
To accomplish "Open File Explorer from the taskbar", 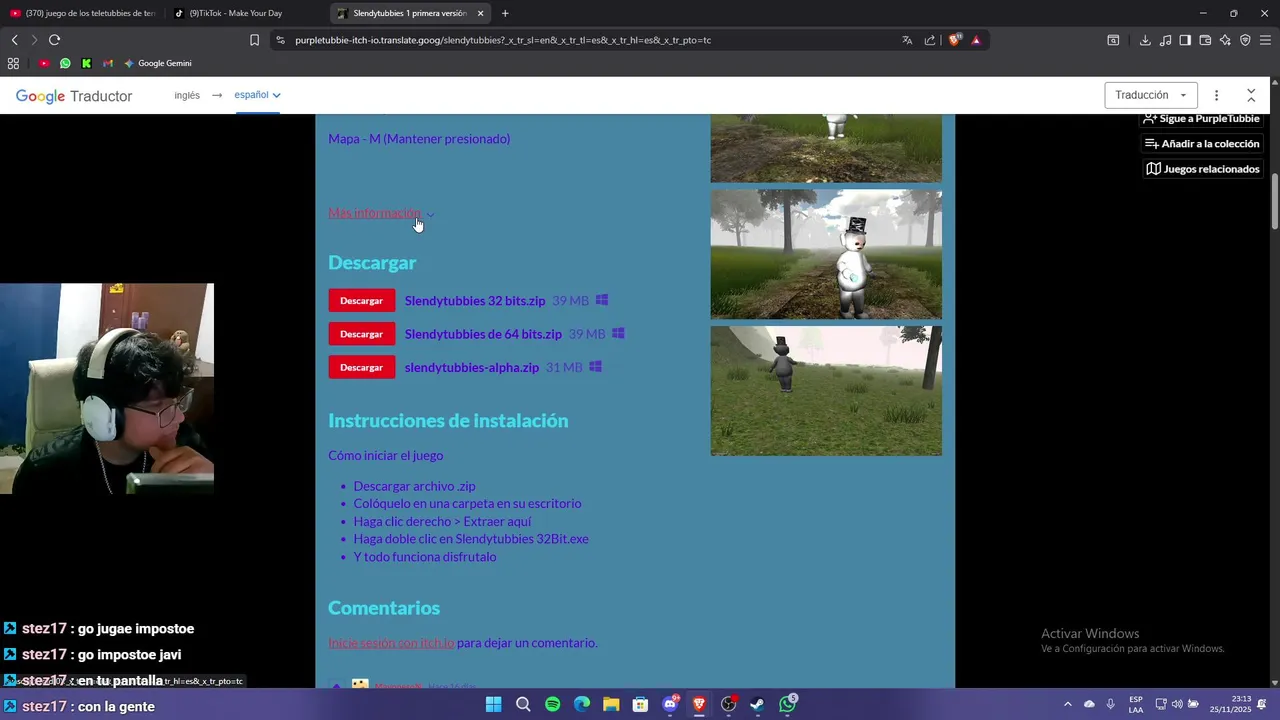I will click(x=611, y=704).
